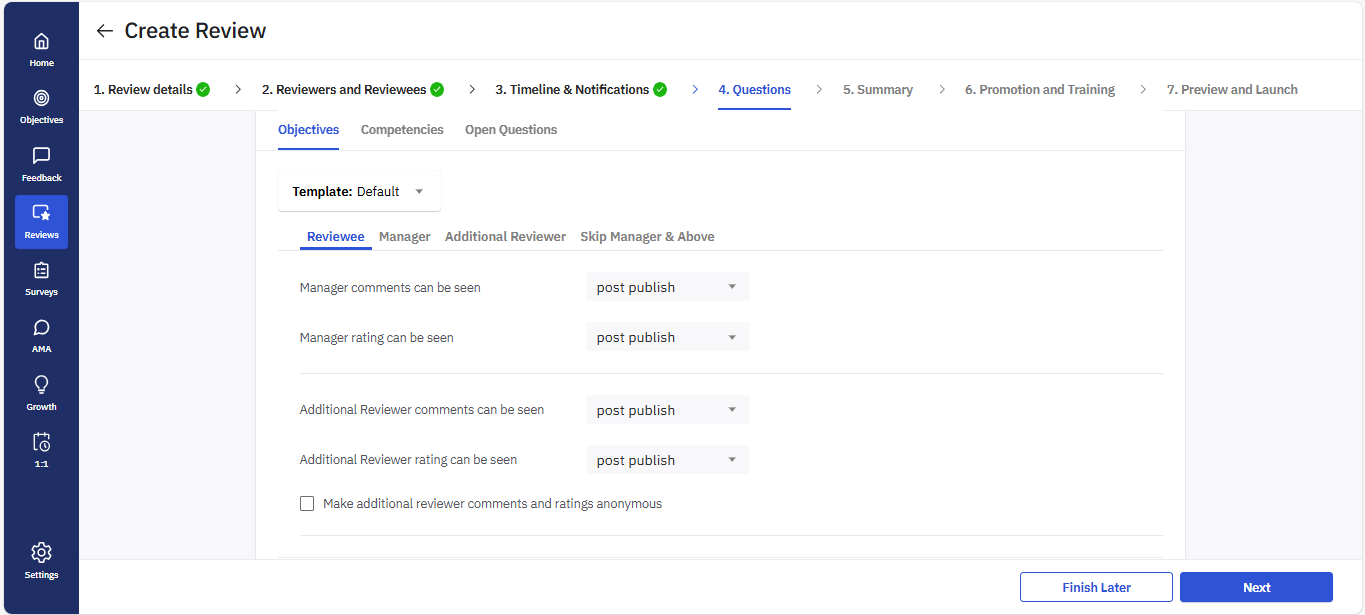
Task: Jump to step 5 Summary
Action: (x=877, y=90)
